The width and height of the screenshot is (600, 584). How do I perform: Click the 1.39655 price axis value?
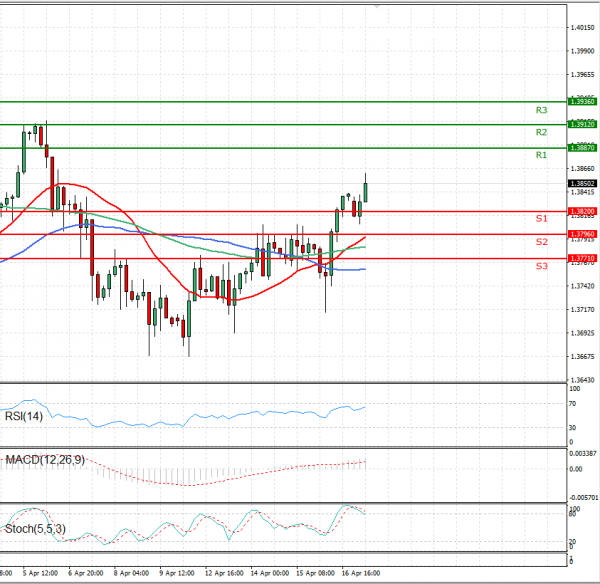pos(582,75)
